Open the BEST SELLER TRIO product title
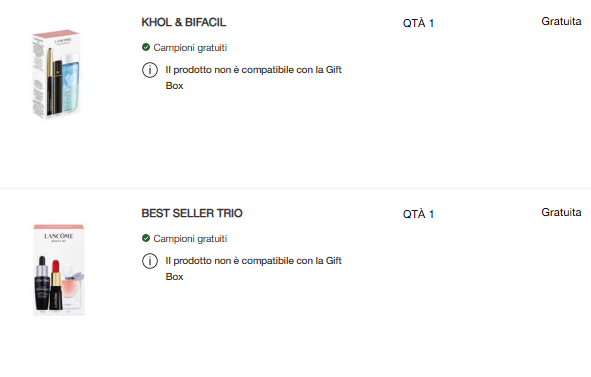The width and height of the screenshot is (591, 377). (x=192, y=213)
